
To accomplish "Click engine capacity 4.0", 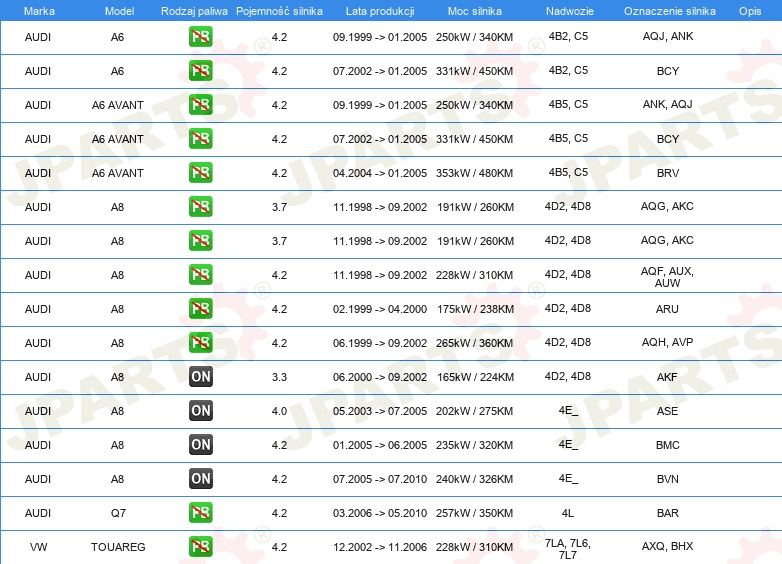I will pos(279,411).
